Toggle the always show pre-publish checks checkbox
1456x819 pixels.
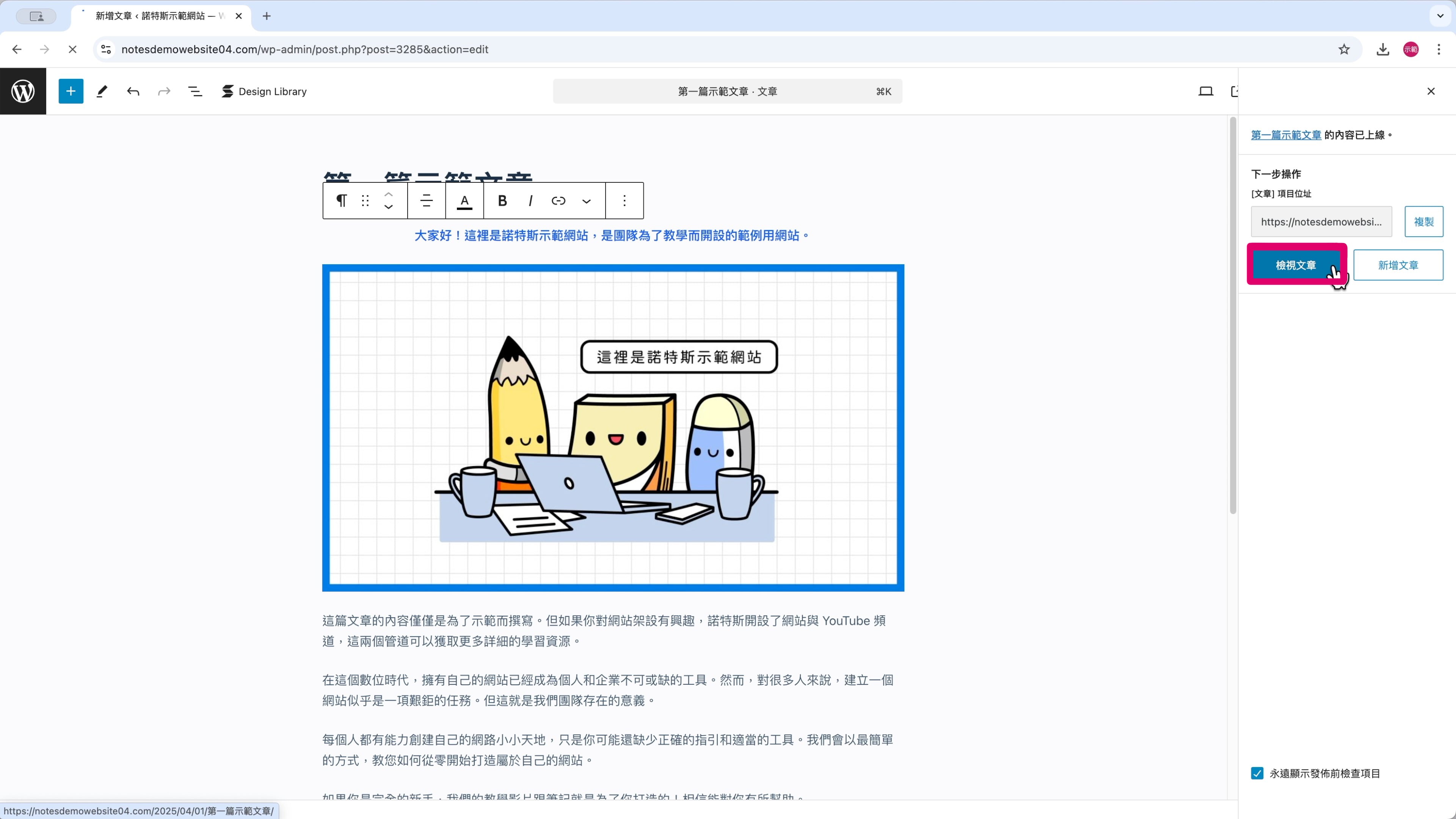[1257, 773]
